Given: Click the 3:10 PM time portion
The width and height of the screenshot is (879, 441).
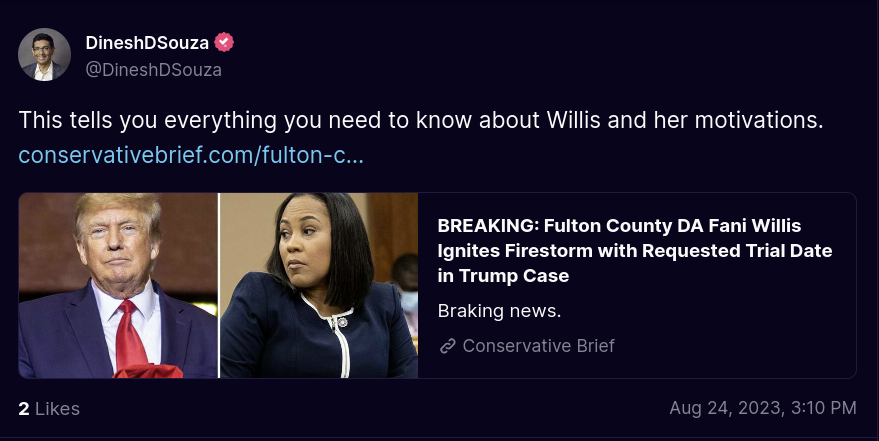Looking at the screenshot, I should 824,408.
